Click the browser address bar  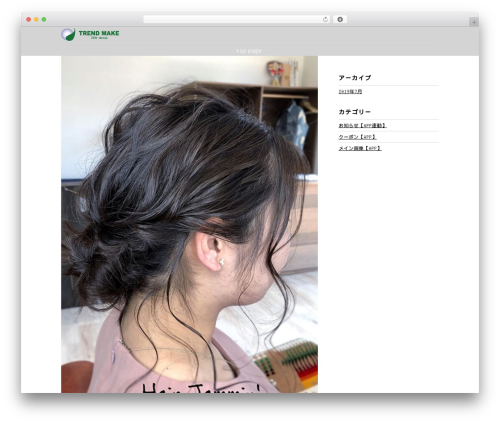tap(237, 19)
